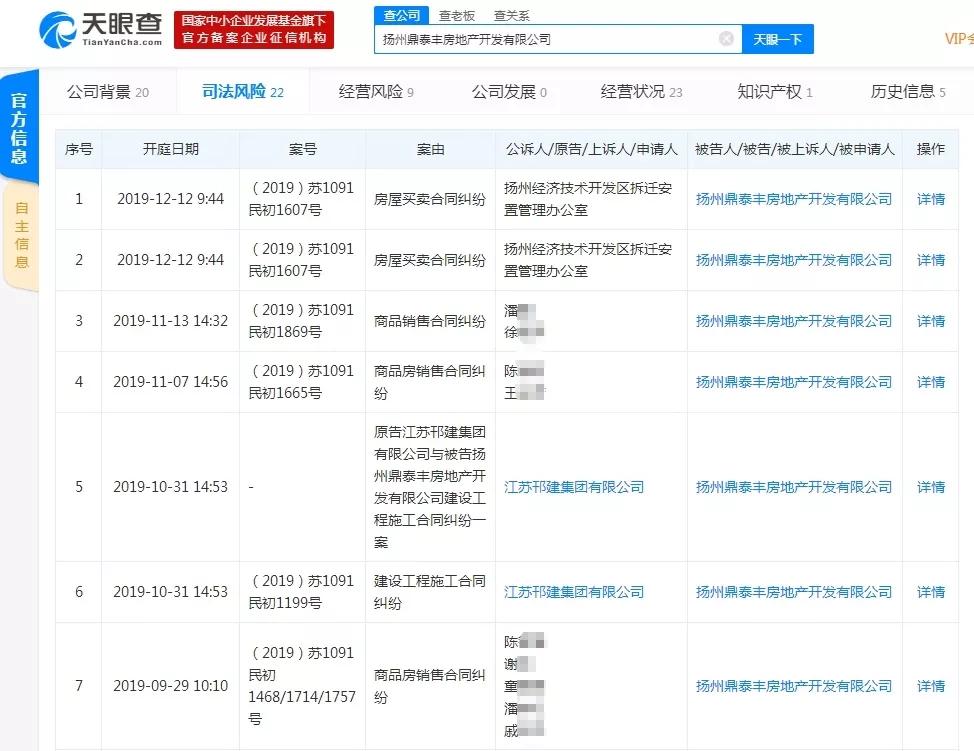Switch to the 查关系 search tab
Viewport: 974px width, 751px height.
point(511,15)
